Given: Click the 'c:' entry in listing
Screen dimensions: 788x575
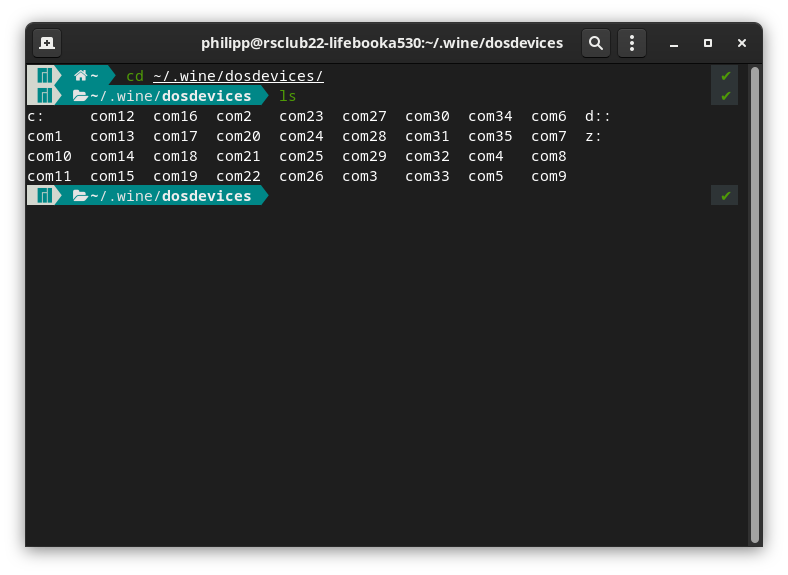Looking at the screenshot, I should [35, 117].
